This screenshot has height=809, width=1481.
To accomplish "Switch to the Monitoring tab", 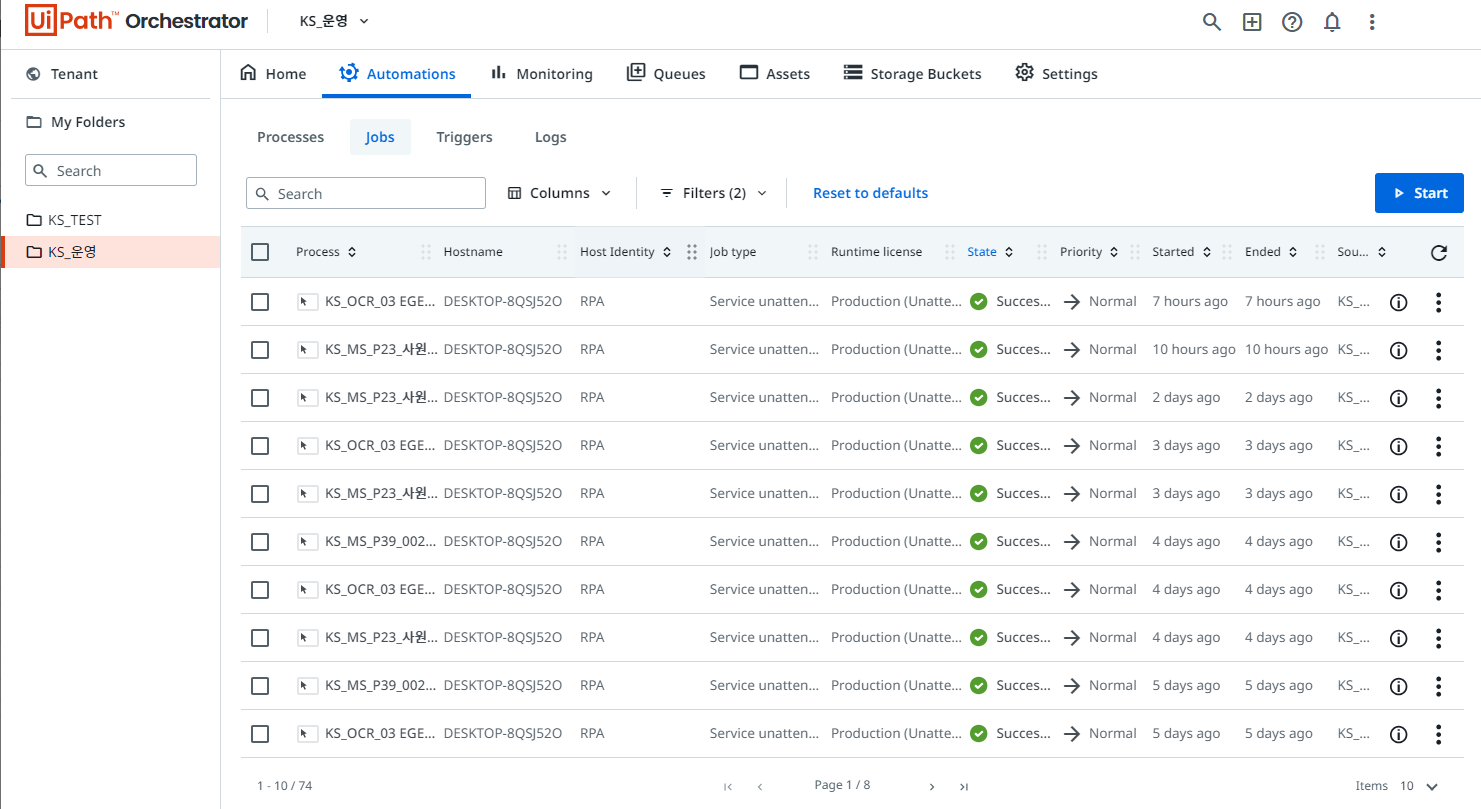I will [541, 74].
